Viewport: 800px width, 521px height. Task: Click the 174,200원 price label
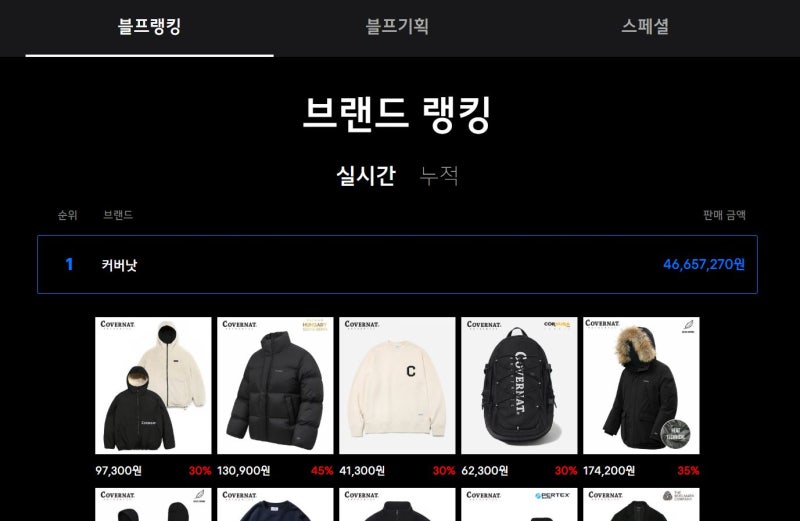[609, 470]
